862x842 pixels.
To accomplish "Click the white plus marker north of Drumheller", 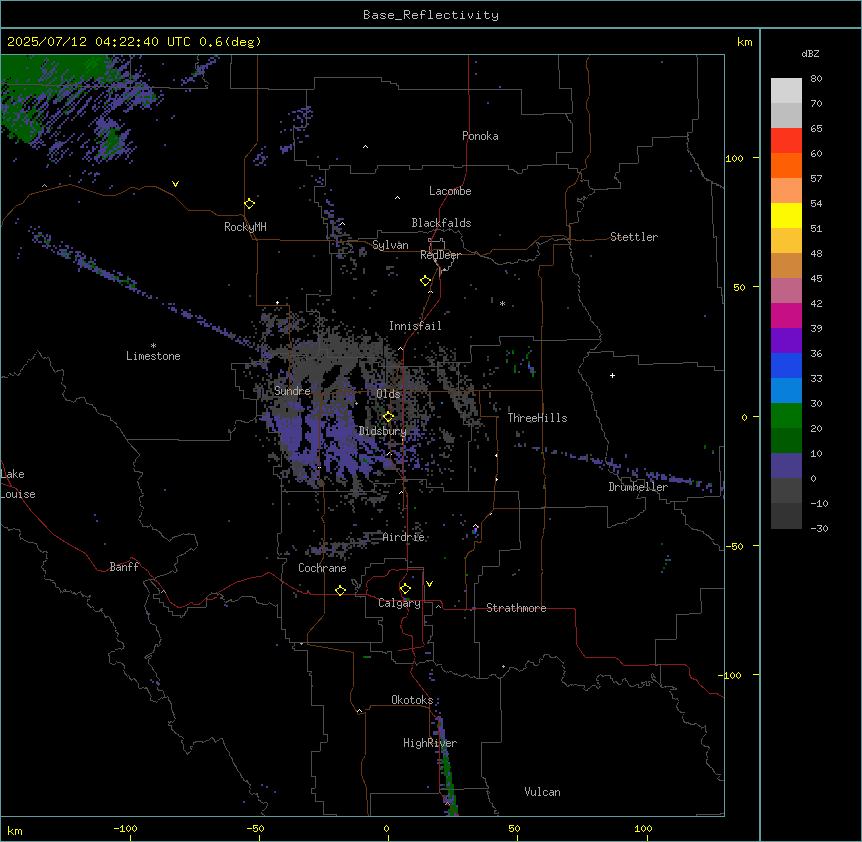I will click(612, 375).
